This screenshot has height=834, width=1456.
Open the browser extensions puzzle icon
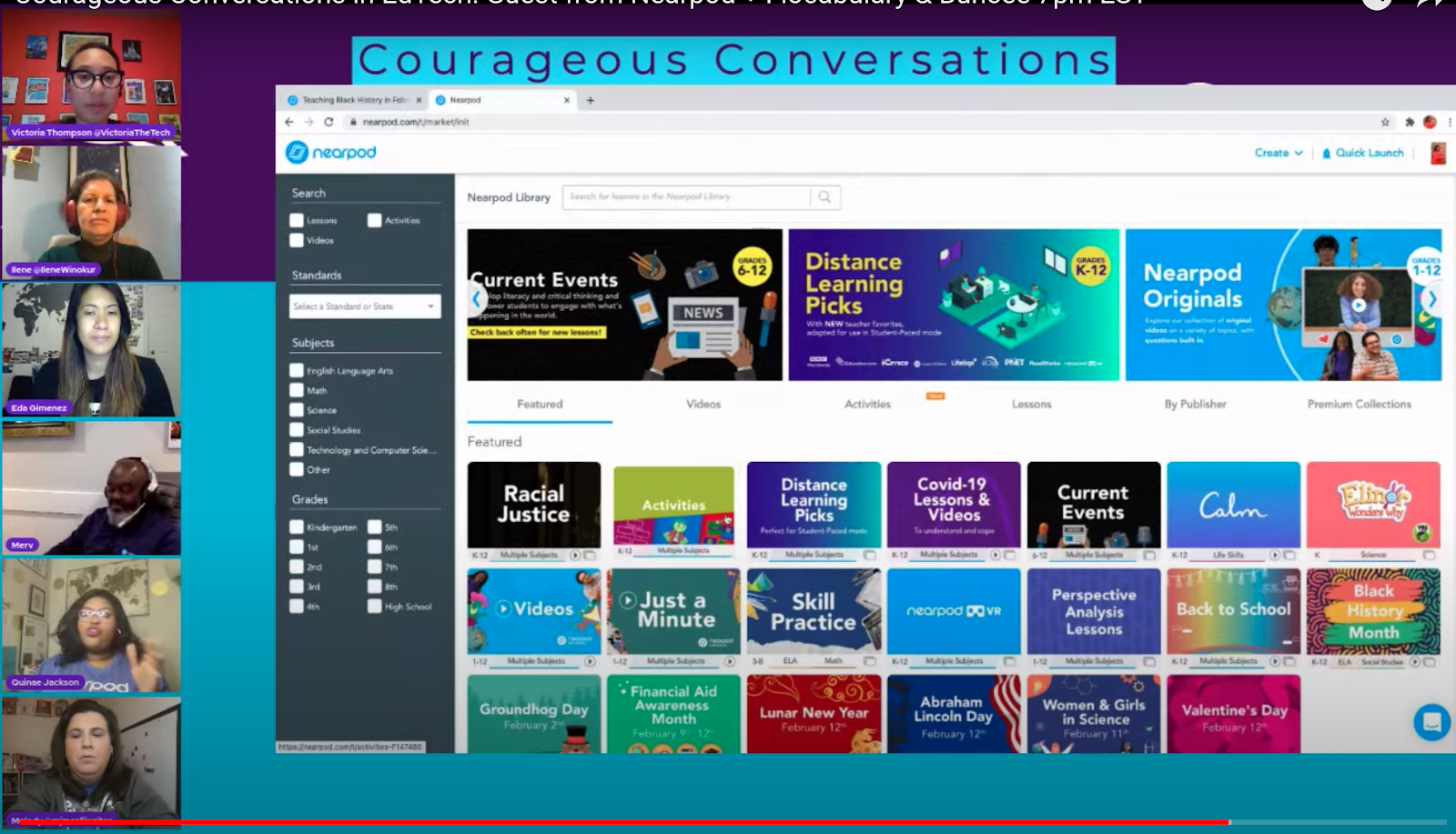click(1410, 122)
